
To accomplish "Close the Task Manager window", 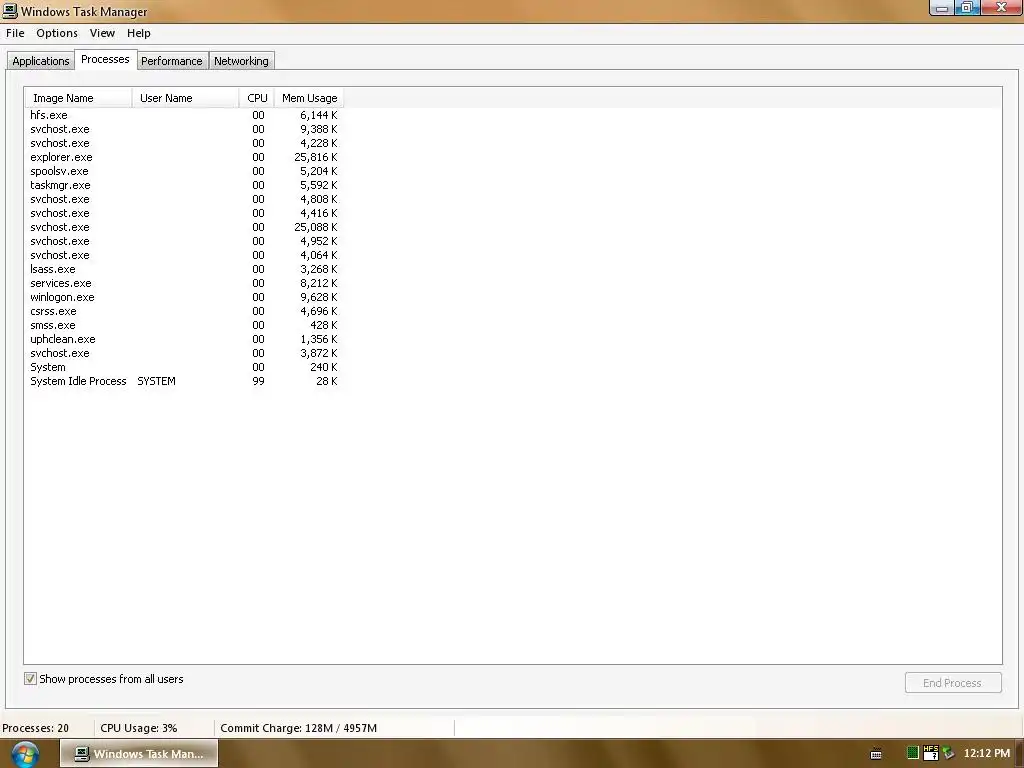I will click(x=1001, y=8).
